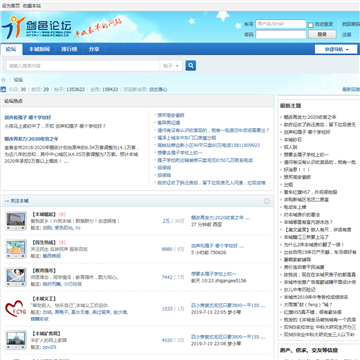Collapse the 关注丰城 section with the round button
Screen dimensions: 360x360
[267, 201]
